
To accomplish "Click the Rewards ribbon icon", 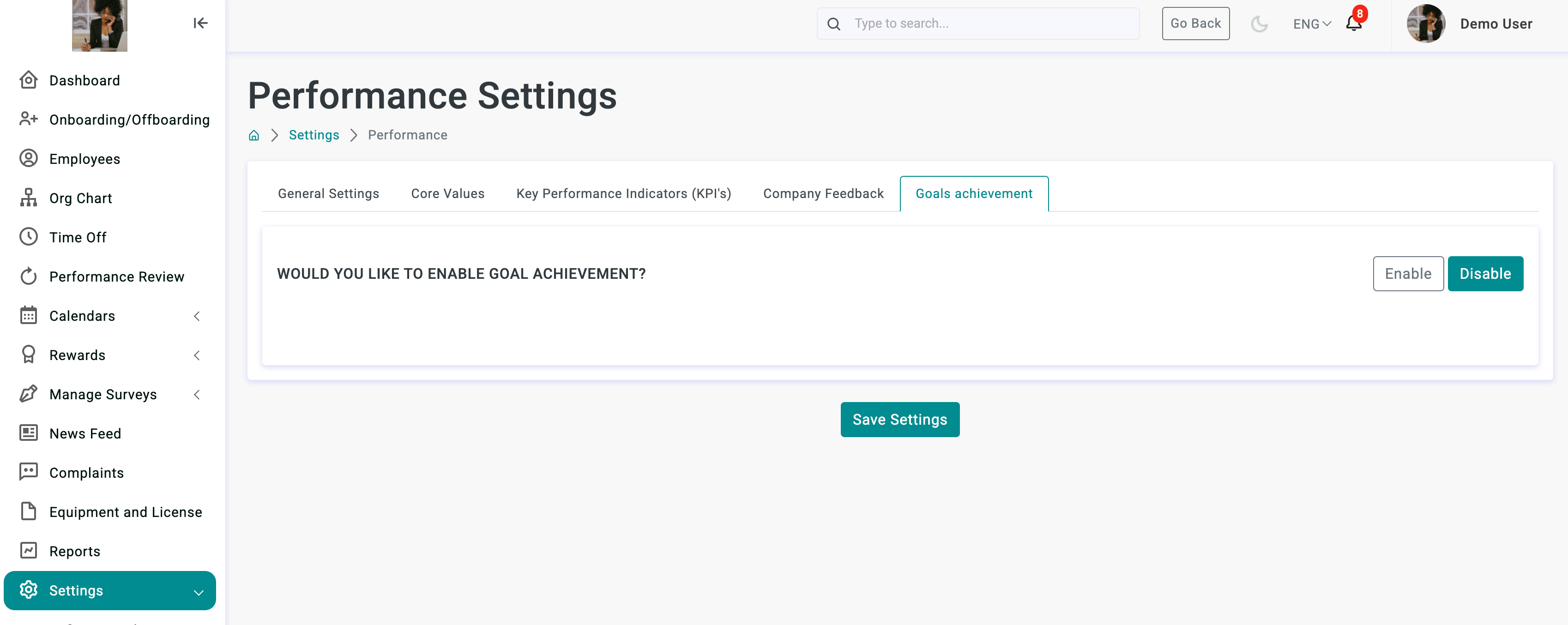I will 29,355.
